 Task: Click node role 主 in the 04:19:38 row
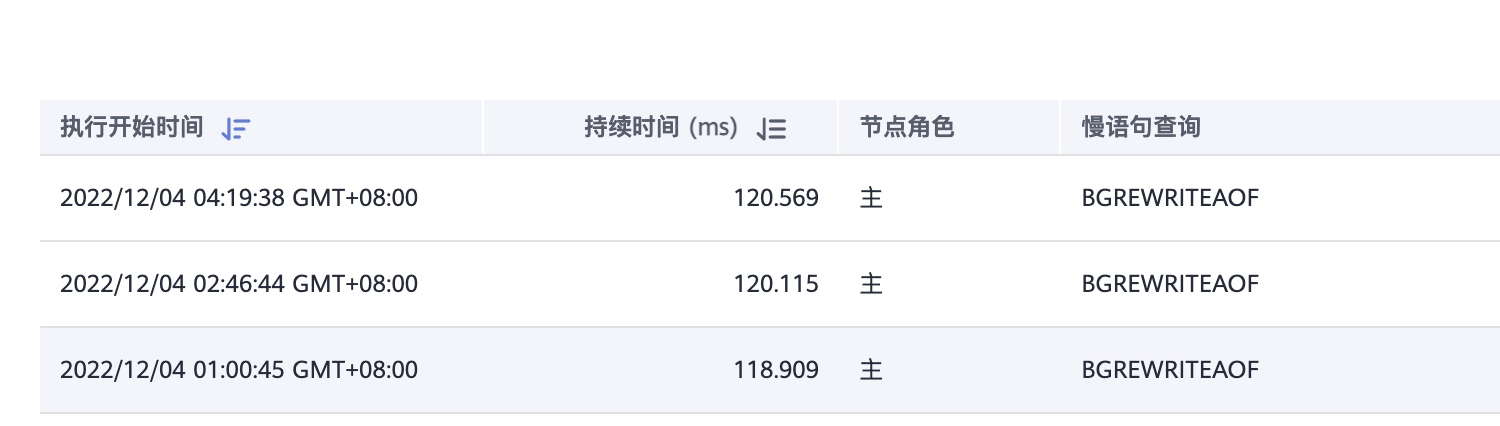coord(871,198)
